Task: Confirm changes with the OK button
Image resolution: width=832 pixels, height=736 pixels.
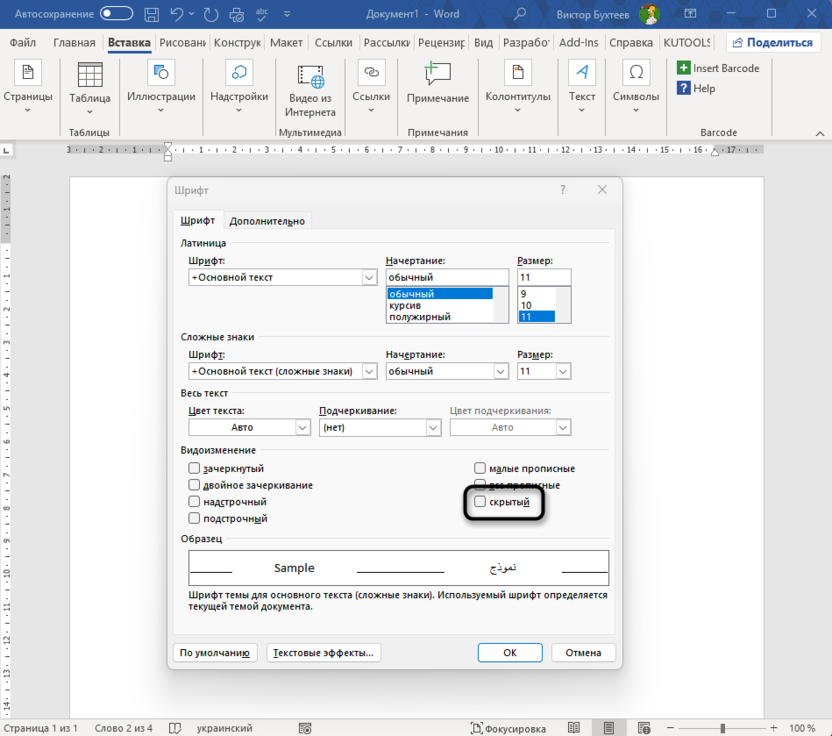Action: pyautogui.click(x=510, y=652)
